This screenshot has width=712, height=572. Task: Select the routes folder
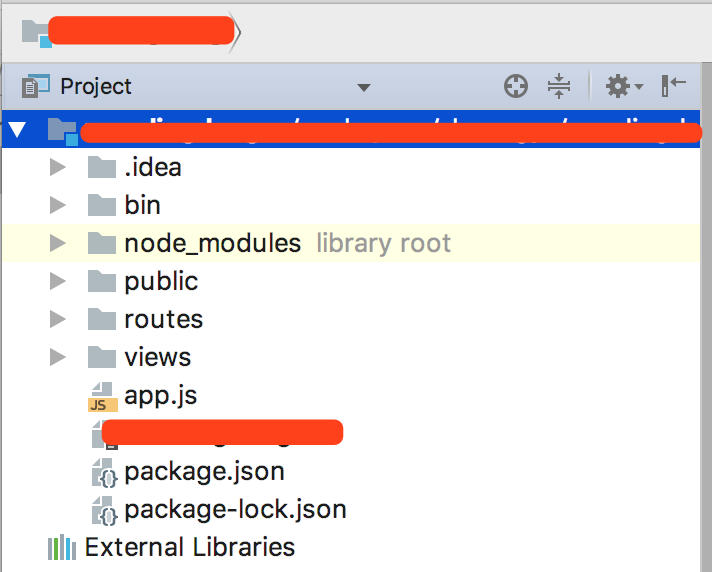(x=163, y=319)
